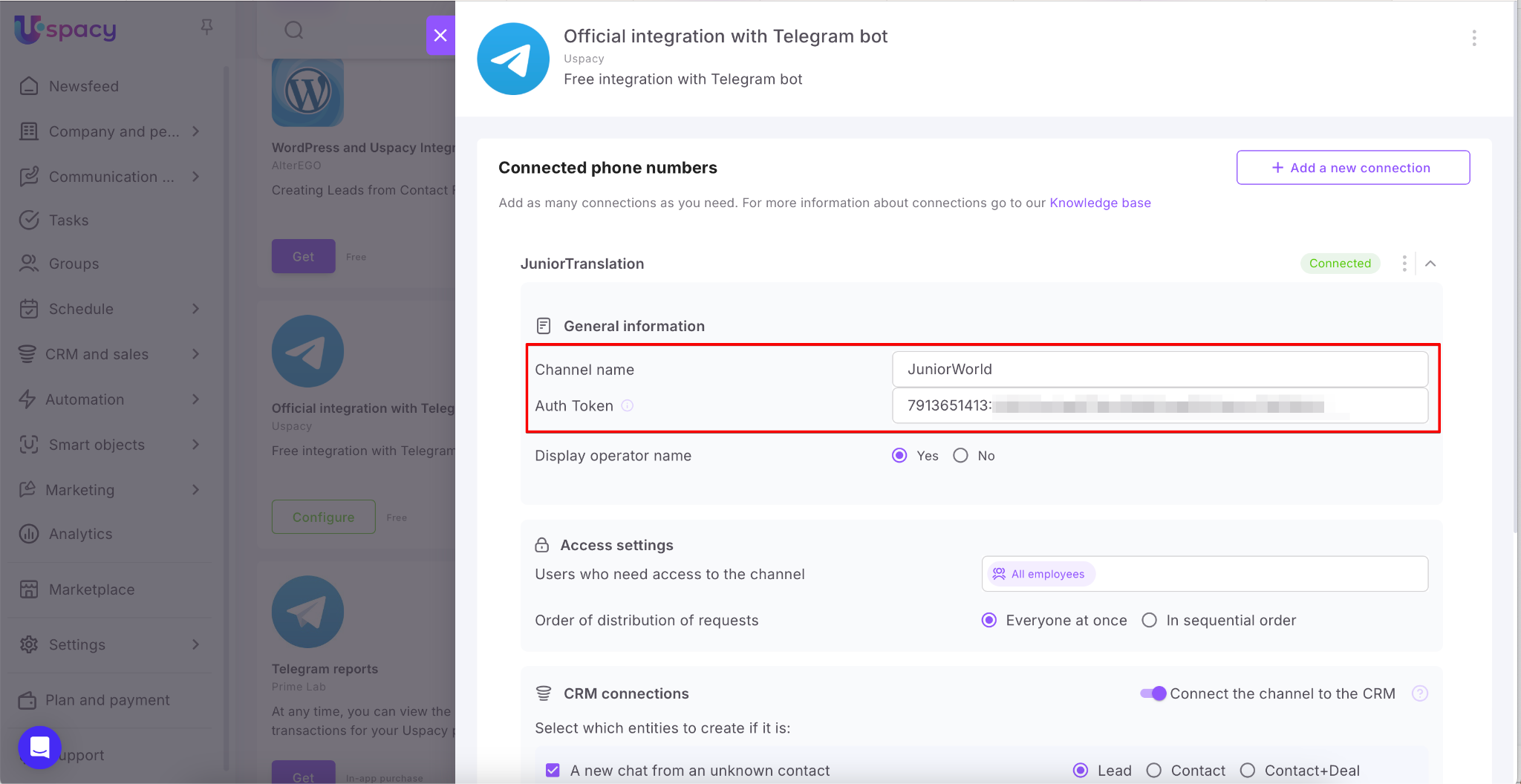Select In sequential order option
Screen dimensions: 1521x784
[1150, 621]
